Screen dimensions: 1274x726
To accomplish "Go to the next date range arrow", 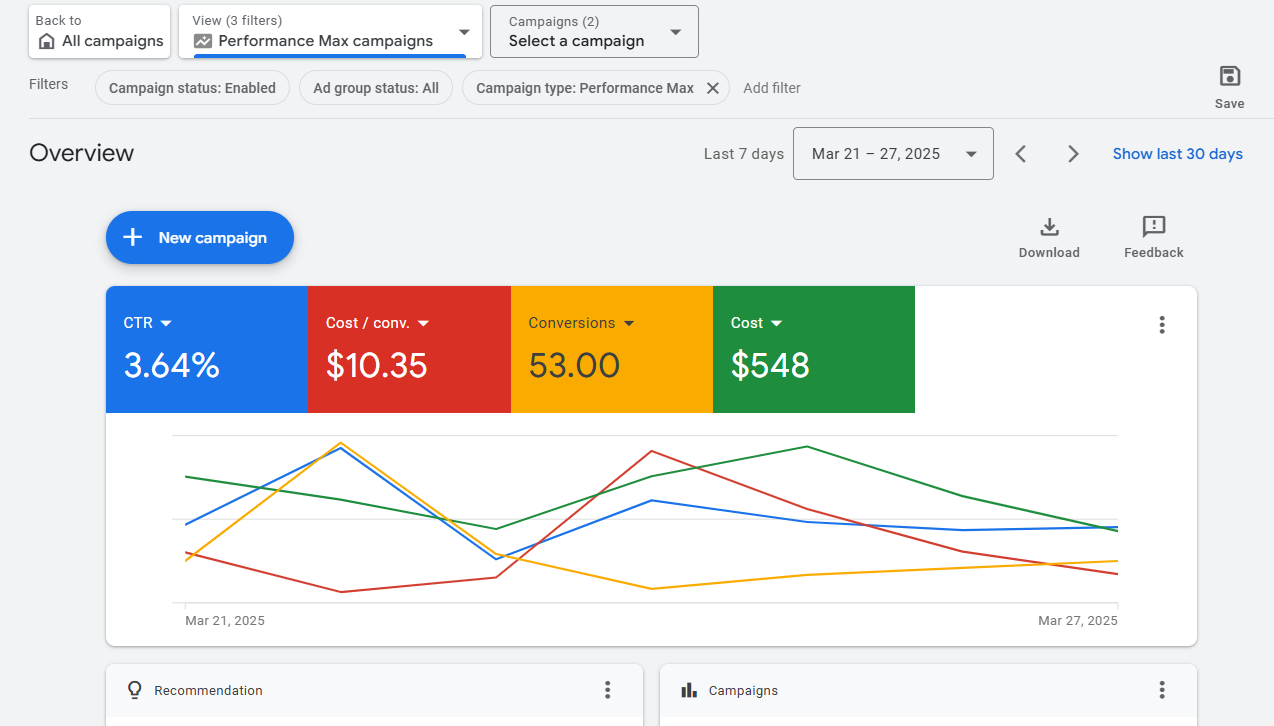I will coord(1073,154).
